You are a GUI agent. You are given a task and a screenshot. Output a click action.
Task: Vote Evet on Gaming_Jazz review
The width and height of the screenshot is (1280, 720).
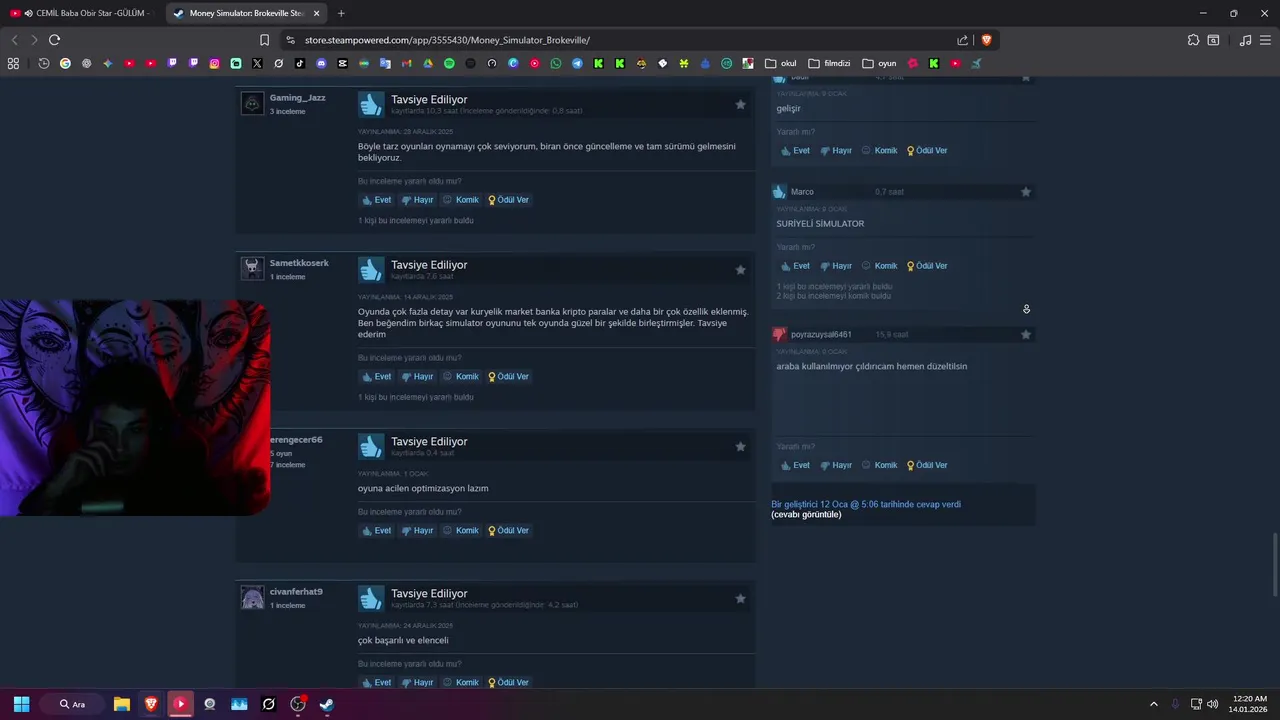point(376,200)
